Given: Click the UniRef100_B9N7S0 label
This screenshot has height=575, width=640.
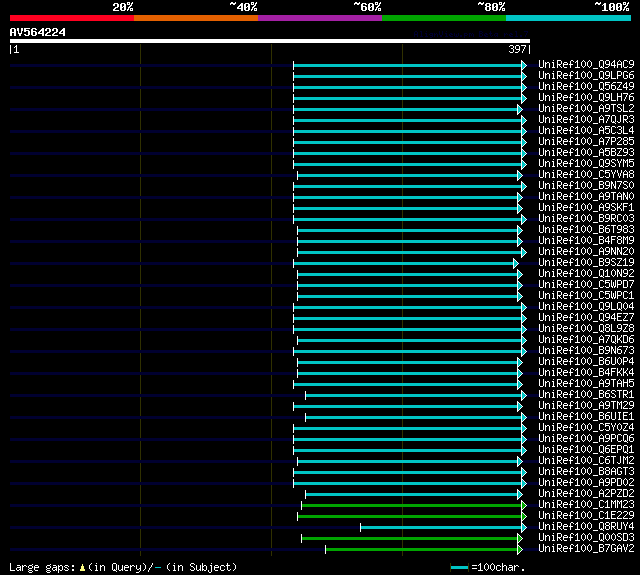Looking at the screenshot, I should pos(586,186).
